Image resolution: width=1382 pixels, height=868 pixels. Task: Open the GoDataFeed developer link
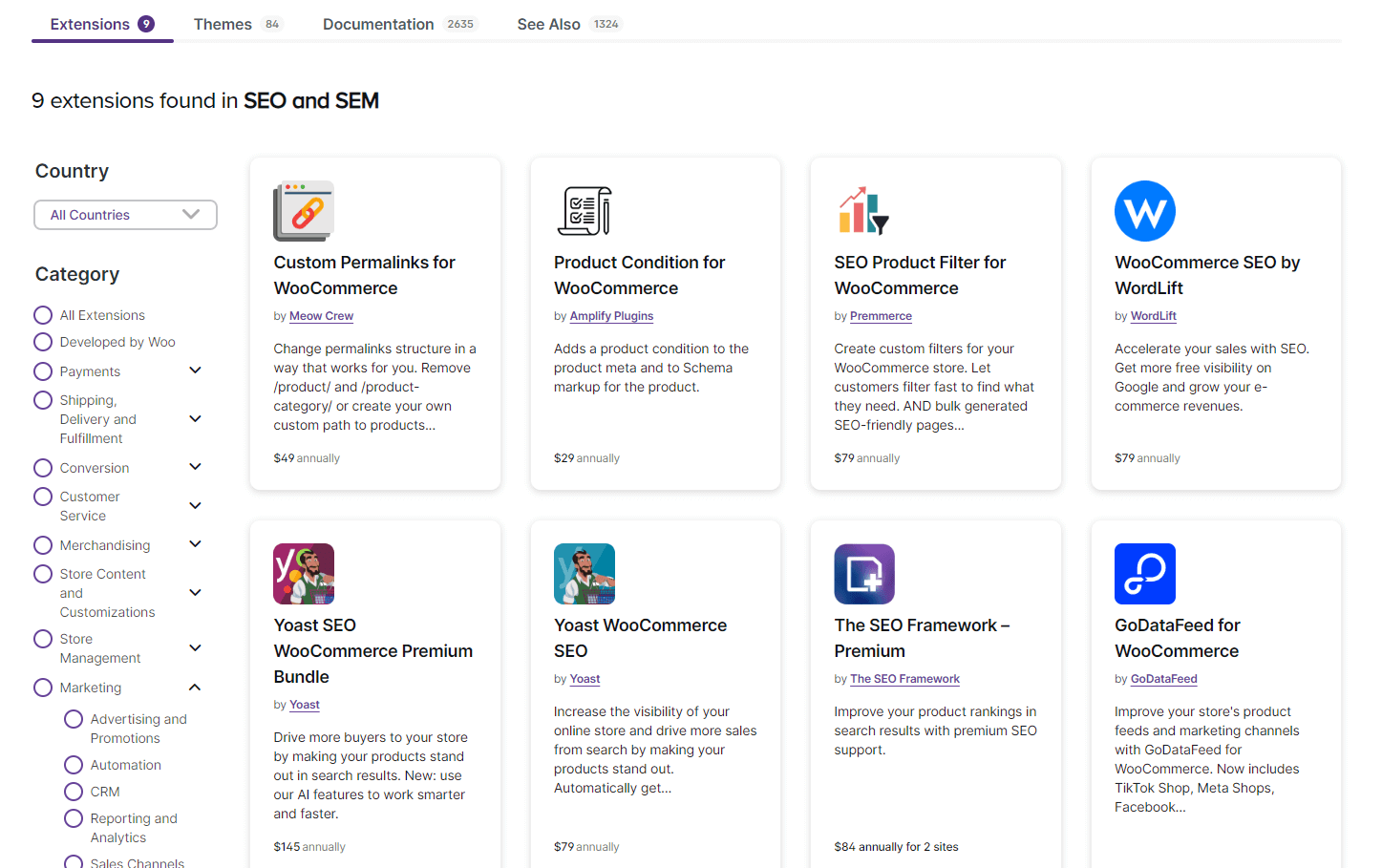click(1163, 679)
